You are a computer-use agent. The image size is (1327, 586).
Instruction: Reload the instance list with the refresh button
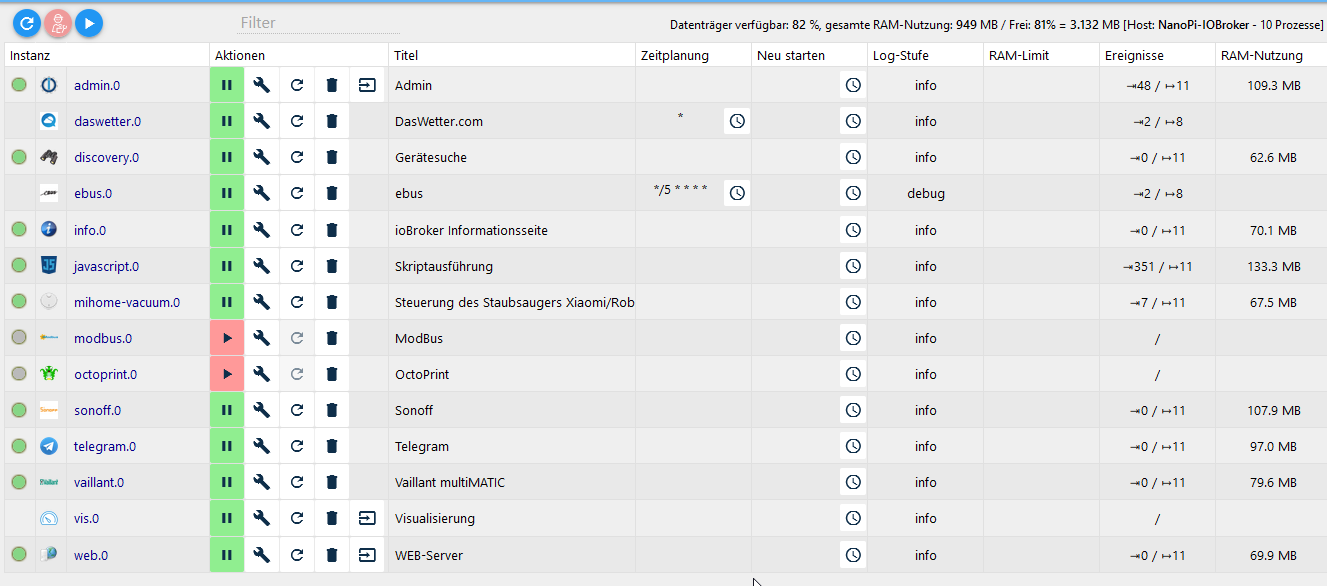[27, 22]
